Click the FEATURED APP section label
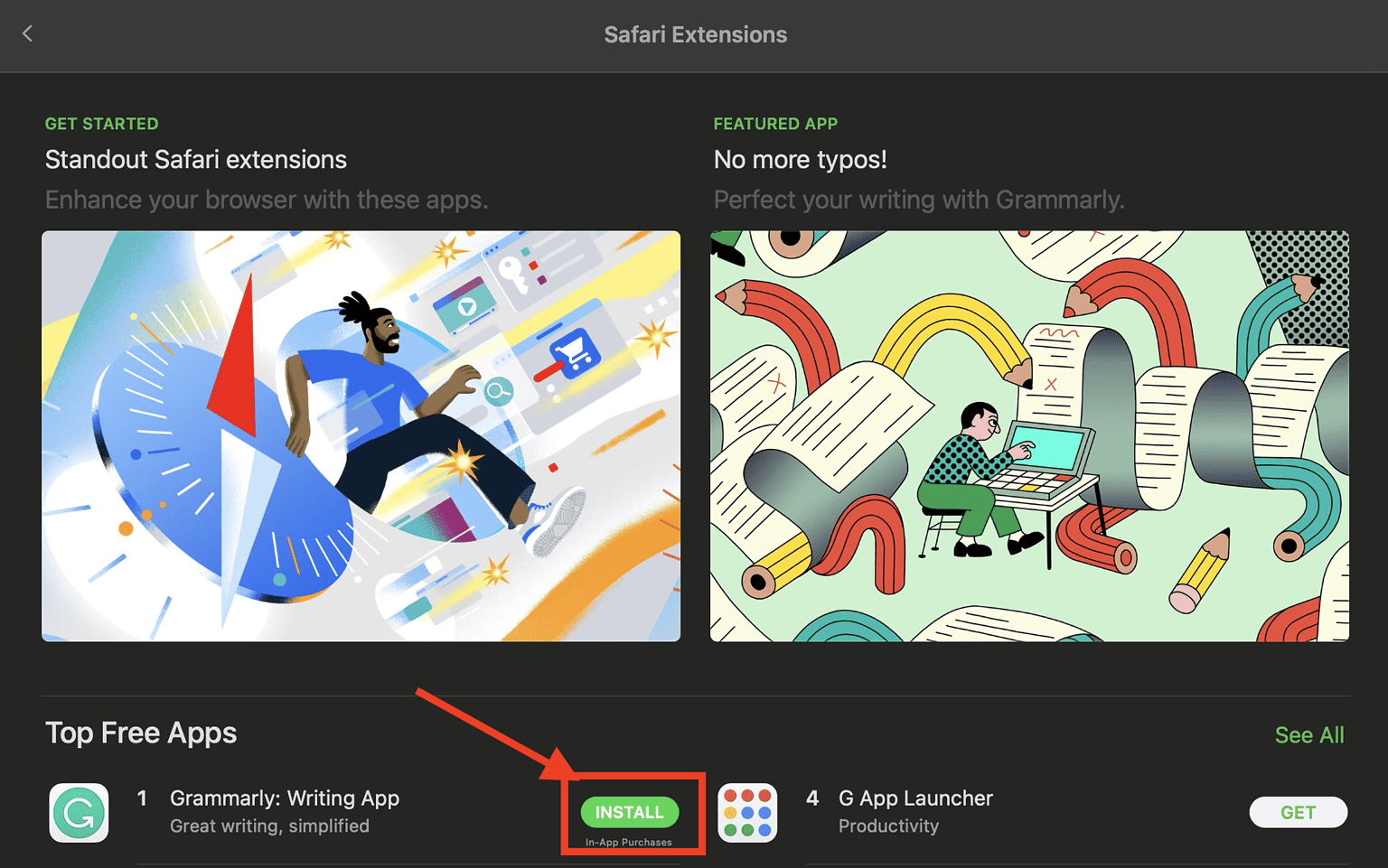The image size is (1388, 868). click(x=775, y=124)
